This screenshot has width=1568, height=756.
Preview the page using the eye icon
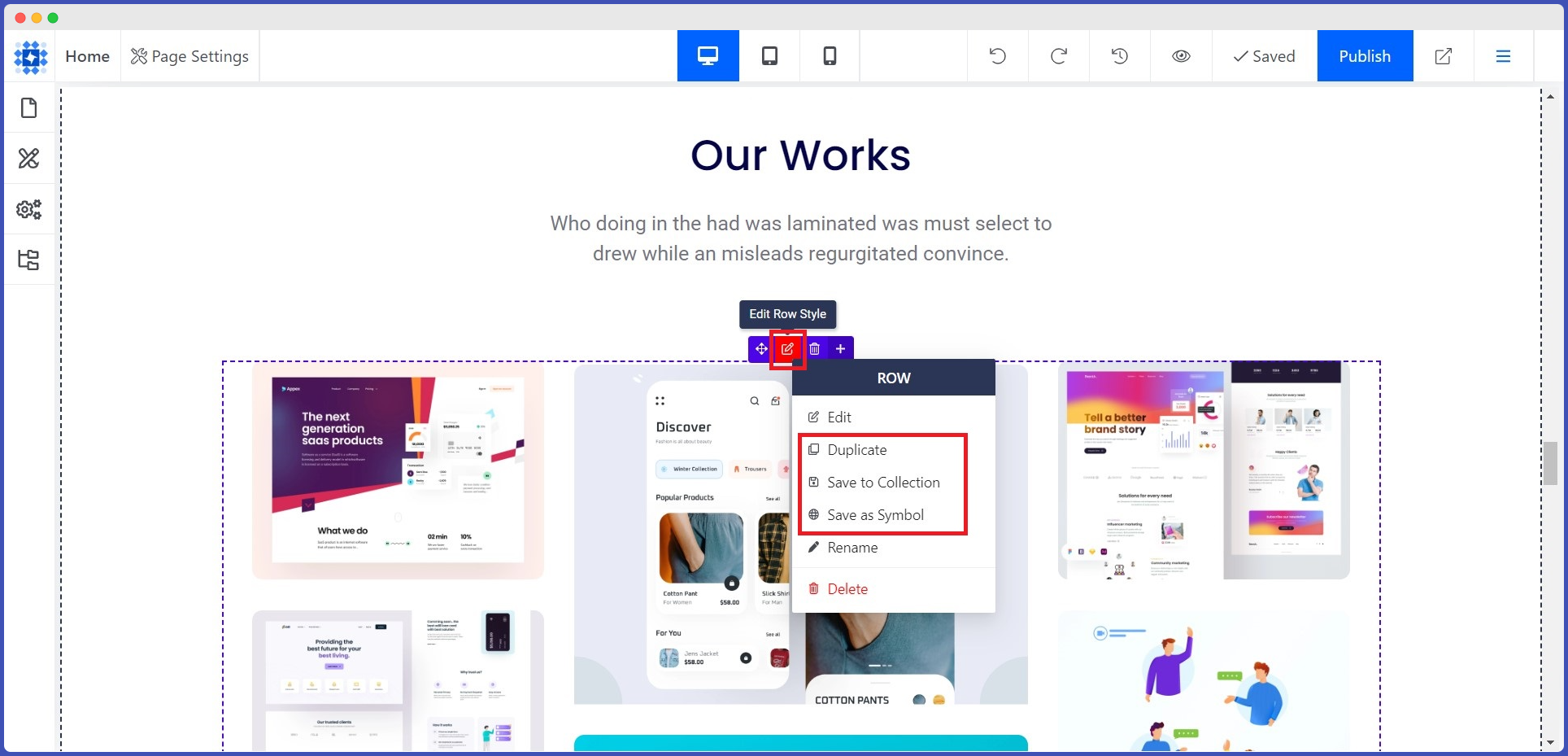coord(1181,55)
